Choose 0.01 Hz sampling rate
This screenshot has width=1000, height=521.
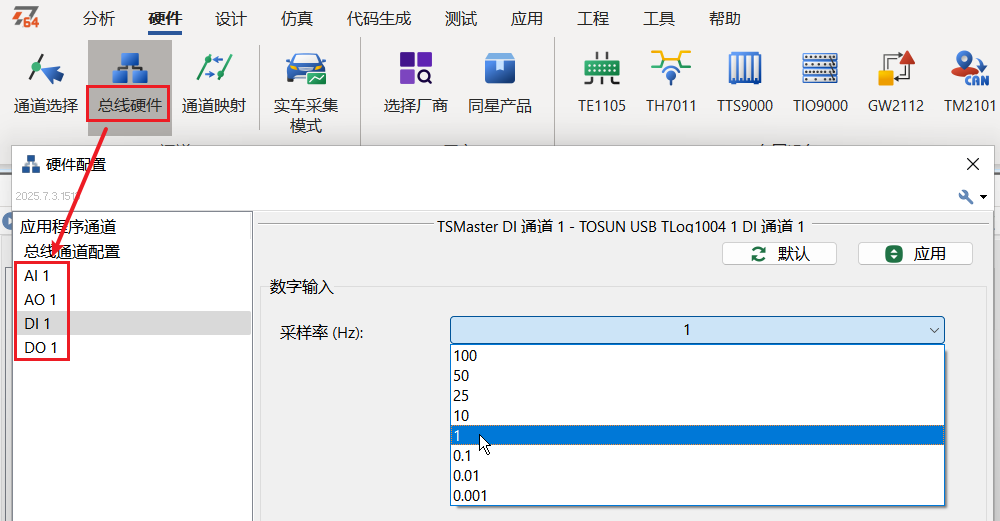[x=697, y=476]
